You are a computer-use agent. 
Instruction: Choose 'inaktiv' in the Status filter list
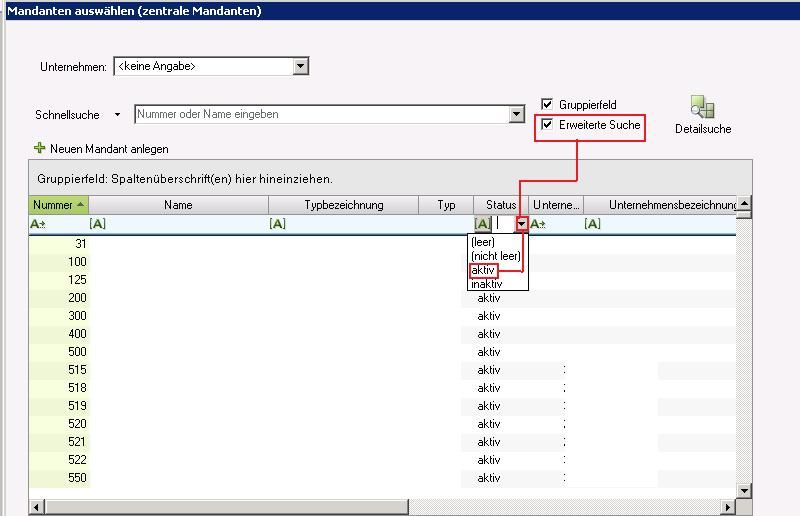tap(487, 284)
